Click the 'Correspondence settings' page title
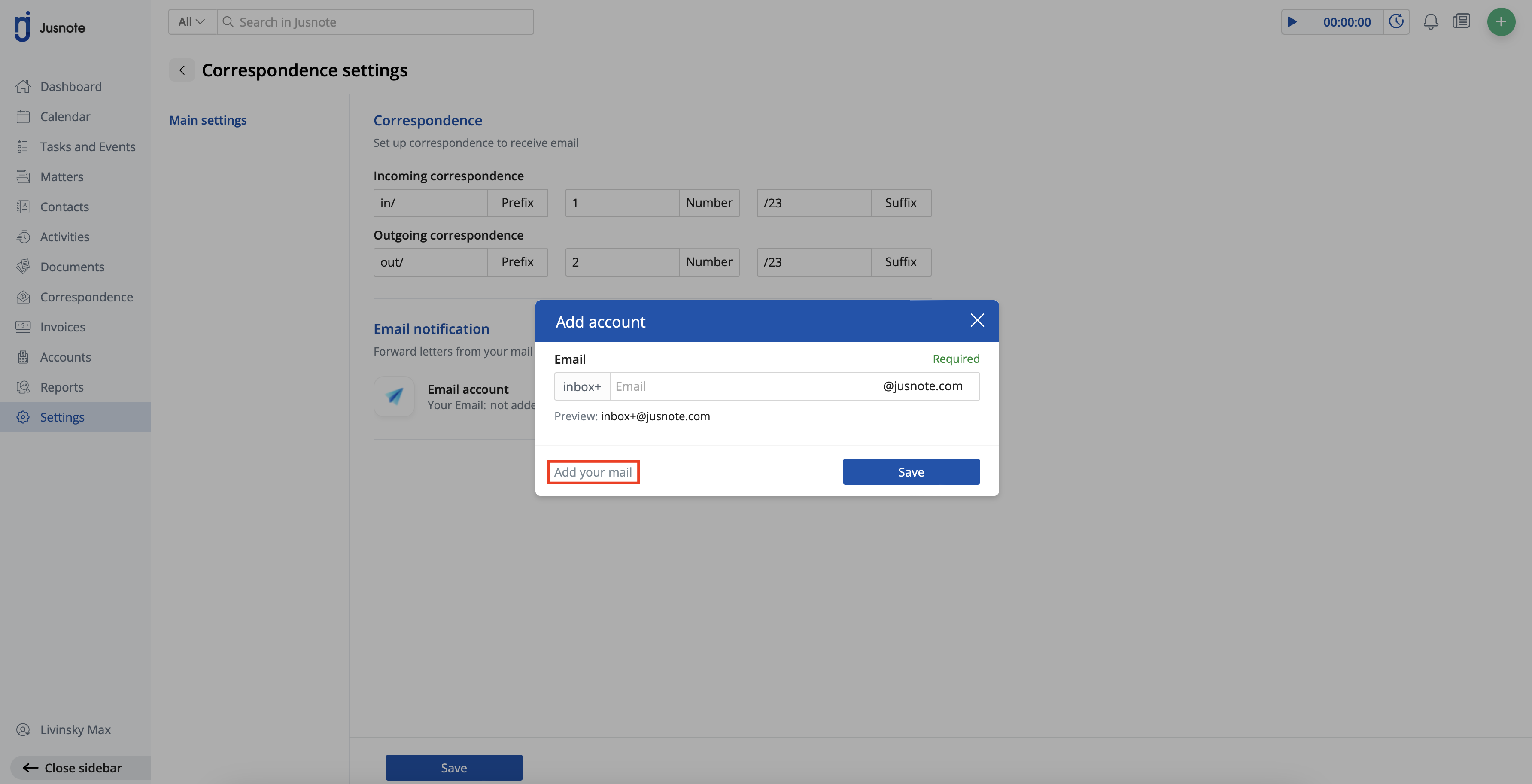Image resolution: width=1532 pixels, height=784 pixels. [304, 70]
